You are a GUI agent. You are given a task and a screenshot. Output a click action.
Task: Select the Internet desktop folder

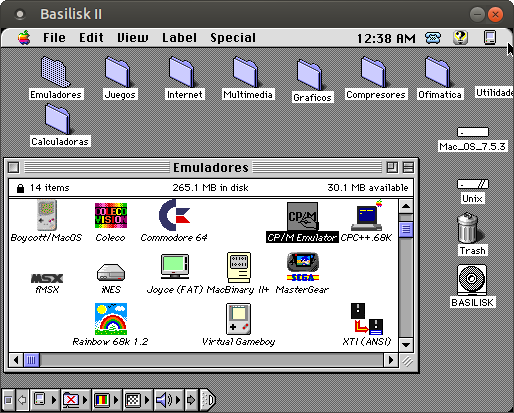coord(183,72)
